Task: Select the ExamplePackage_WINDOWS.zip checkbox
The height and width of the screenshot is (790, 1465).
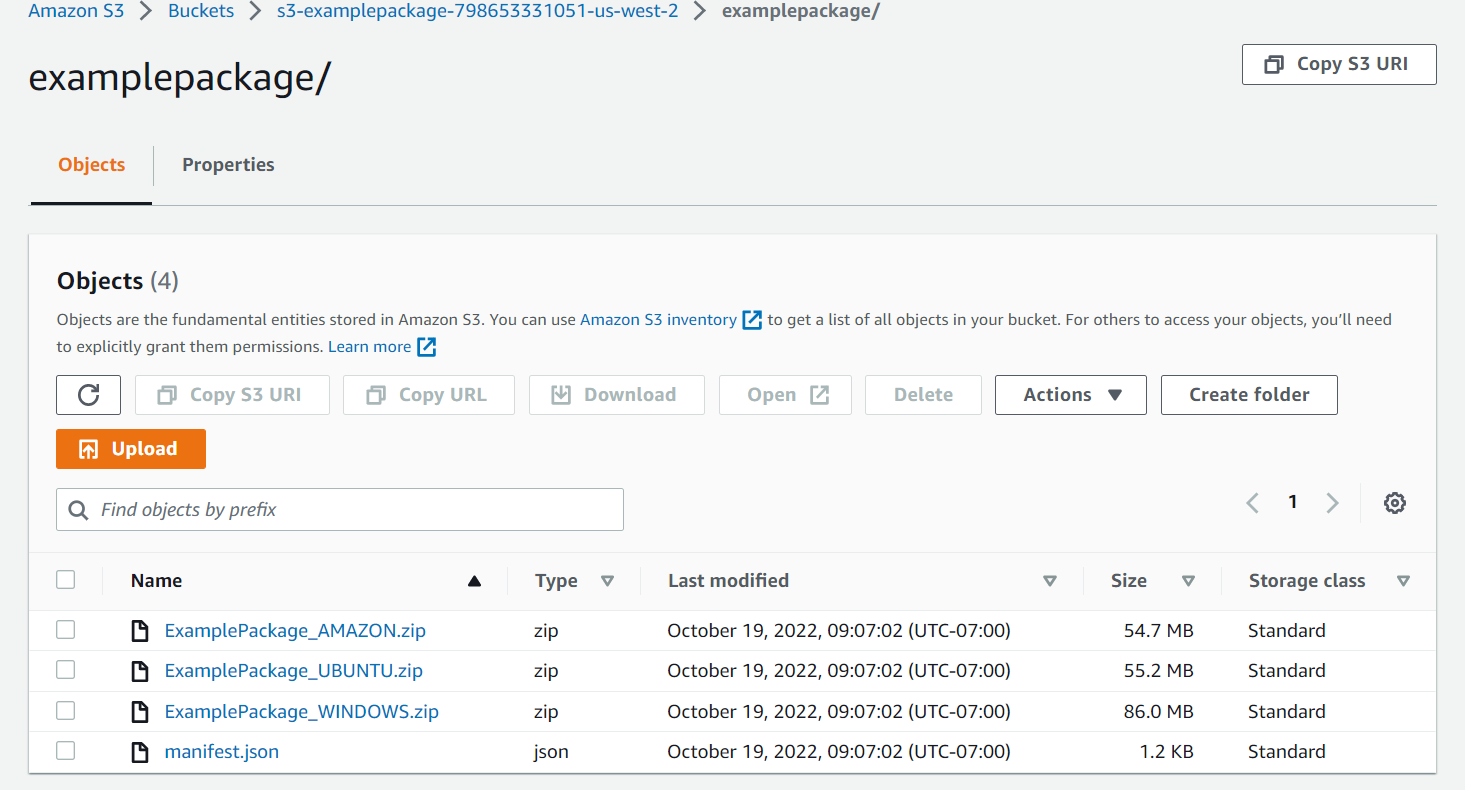Action: point(65,710)
